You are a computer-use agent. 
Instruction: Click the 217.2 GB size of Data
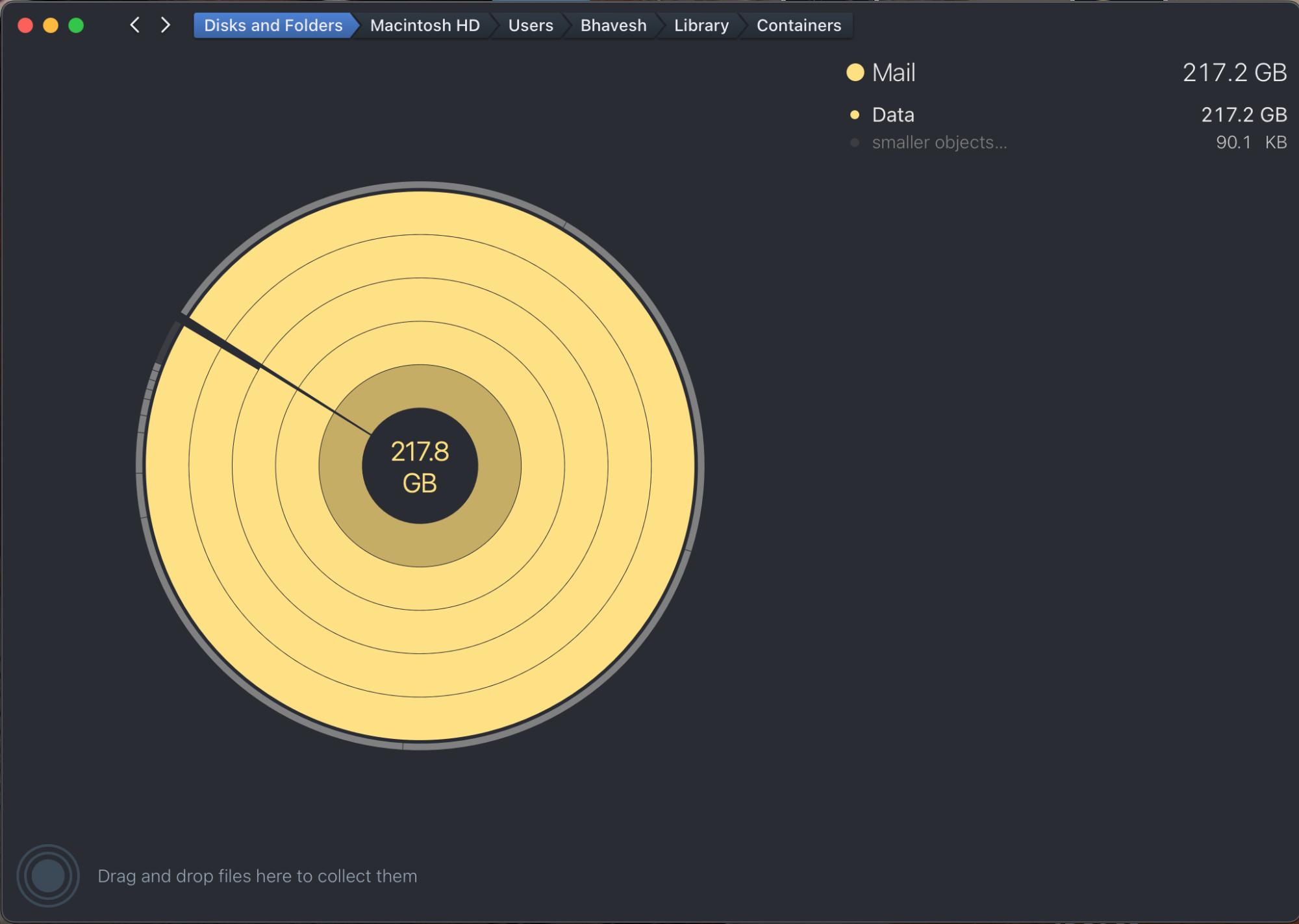1244,115
